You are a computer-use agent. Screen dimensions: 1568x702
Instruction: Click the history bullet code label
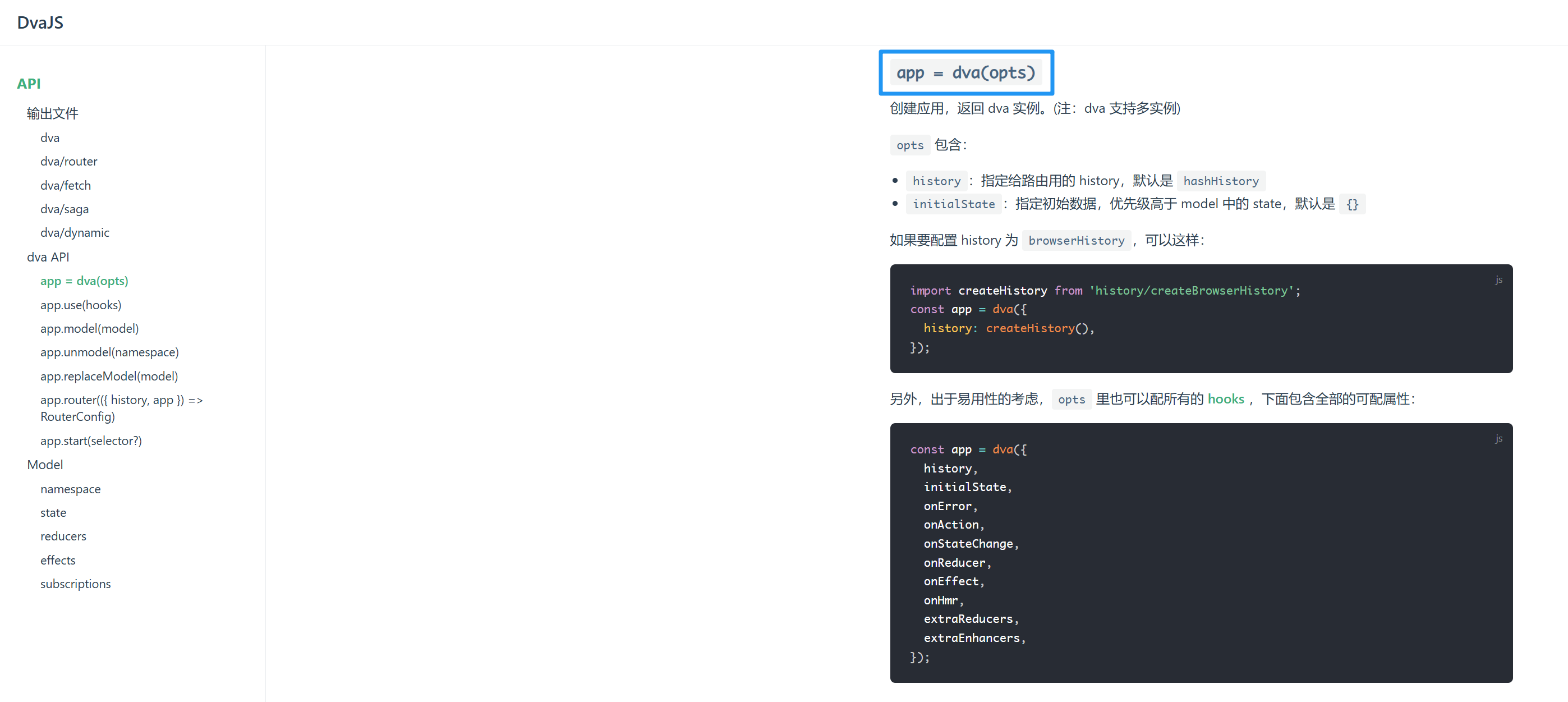[x=936, y=181]
